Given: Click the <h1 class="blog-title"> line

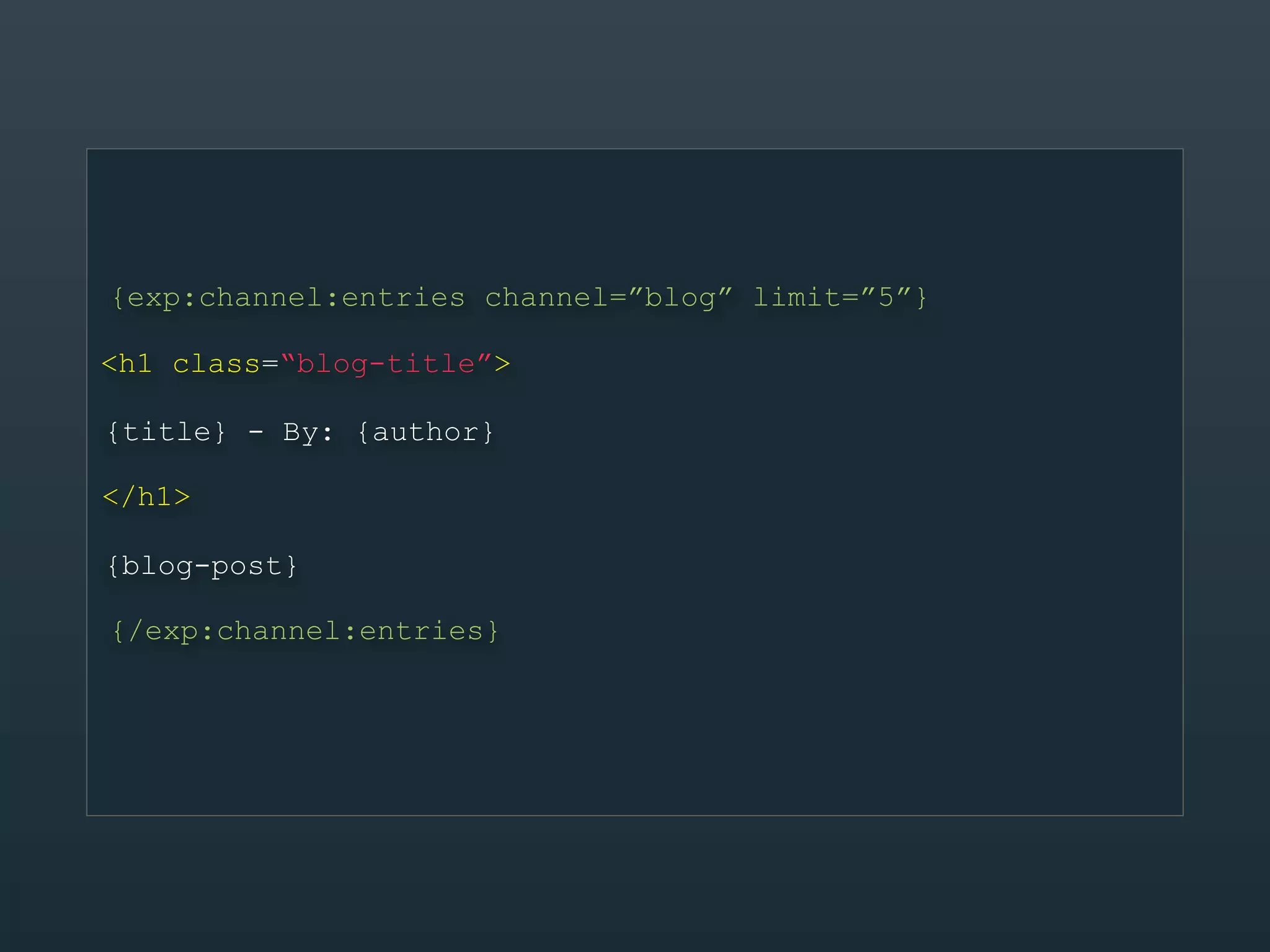Looking at the screenshot, I should tap(306, 364).
